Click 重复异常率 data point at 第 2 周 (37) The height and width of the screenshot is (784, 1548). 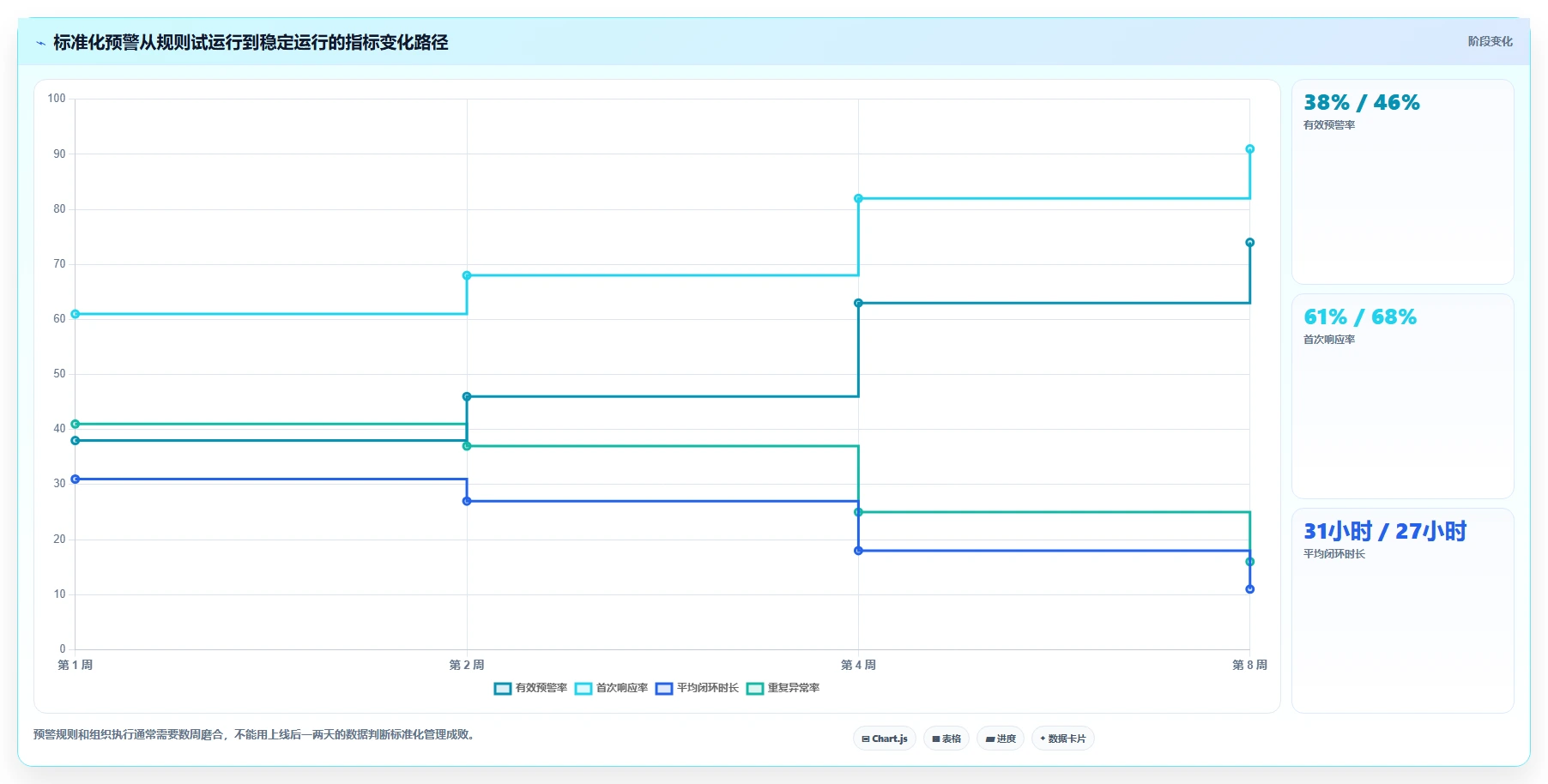tap(467, 446)
